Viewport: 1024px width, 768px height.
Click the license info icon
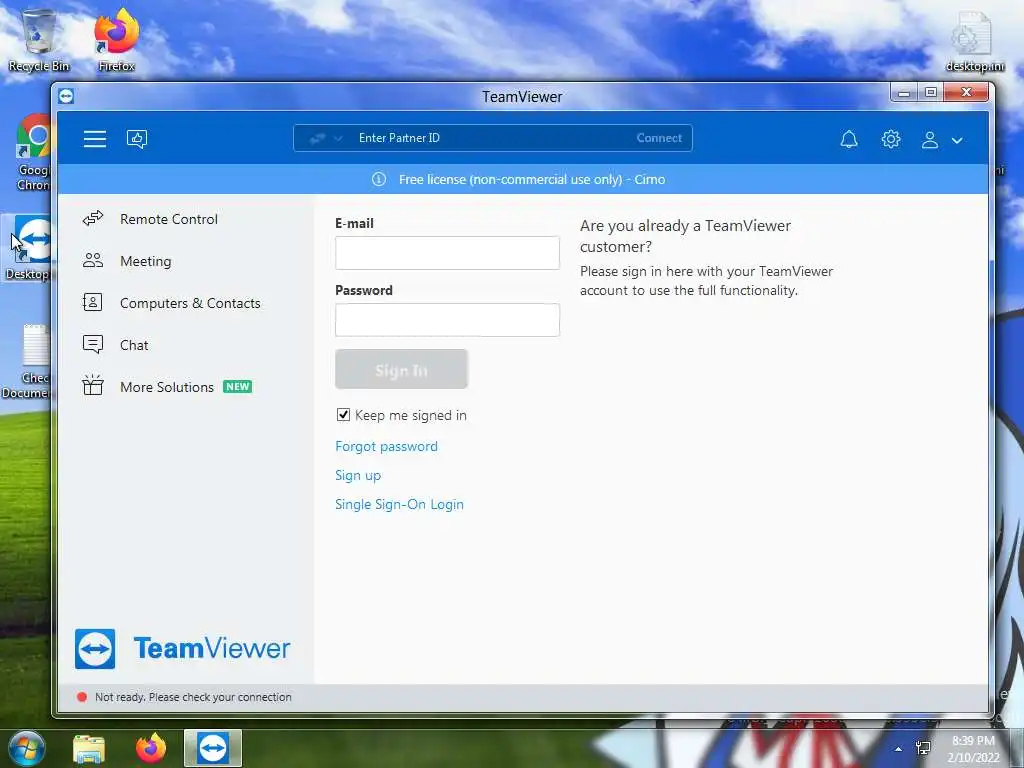(x=379, y=179)
